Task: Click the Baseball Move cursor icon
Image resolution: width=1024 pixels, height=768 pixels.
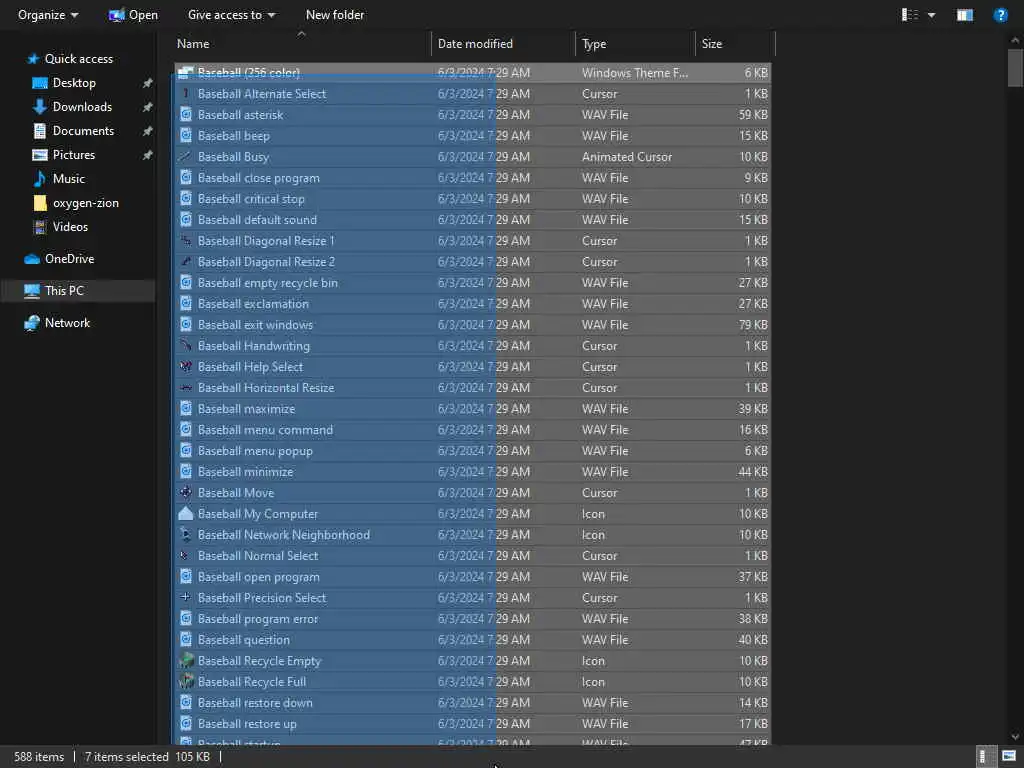Action: coord(185,492)
